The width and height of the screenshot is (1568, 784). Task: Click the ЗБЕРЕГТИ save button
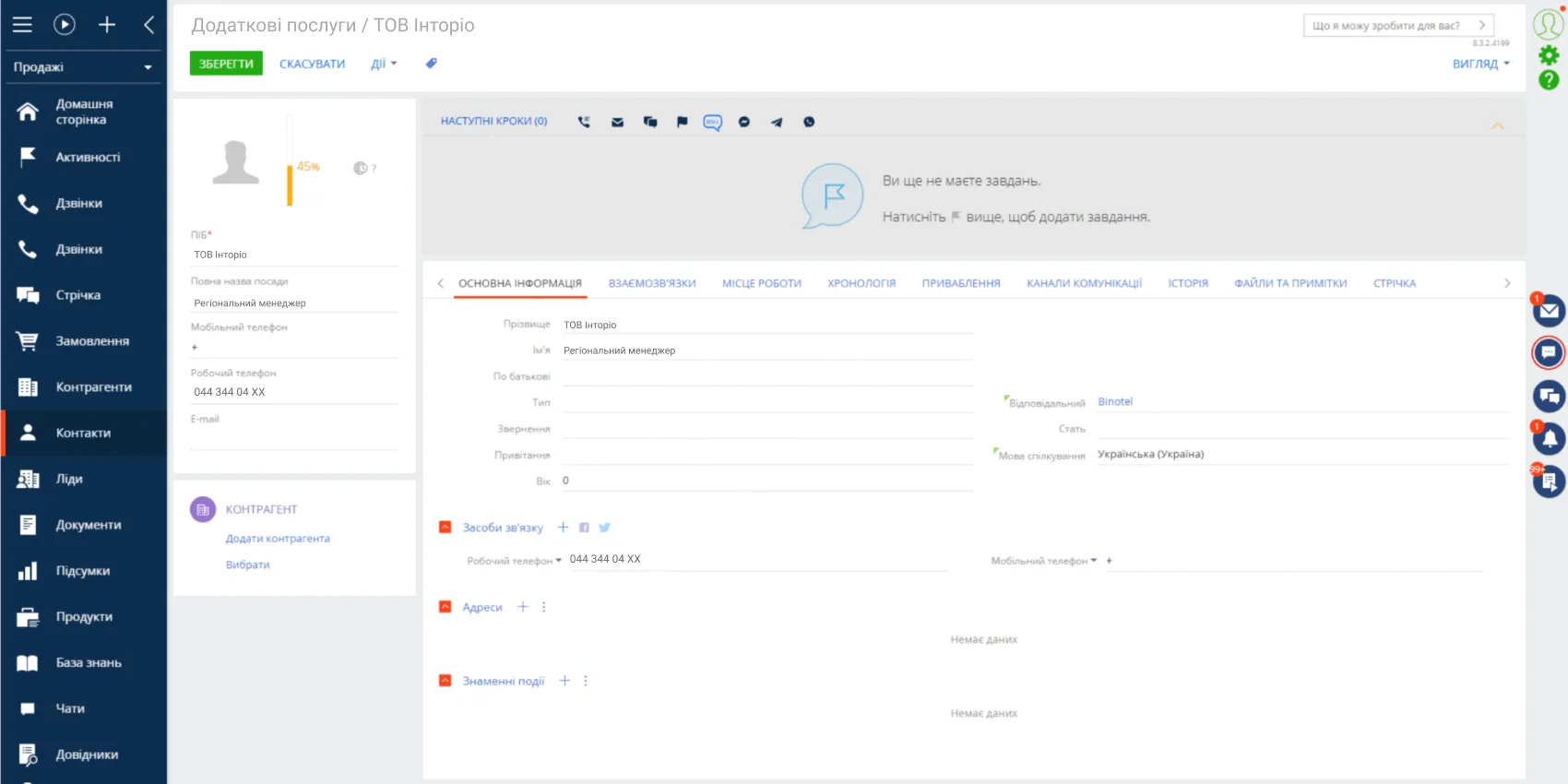point(226,64)
